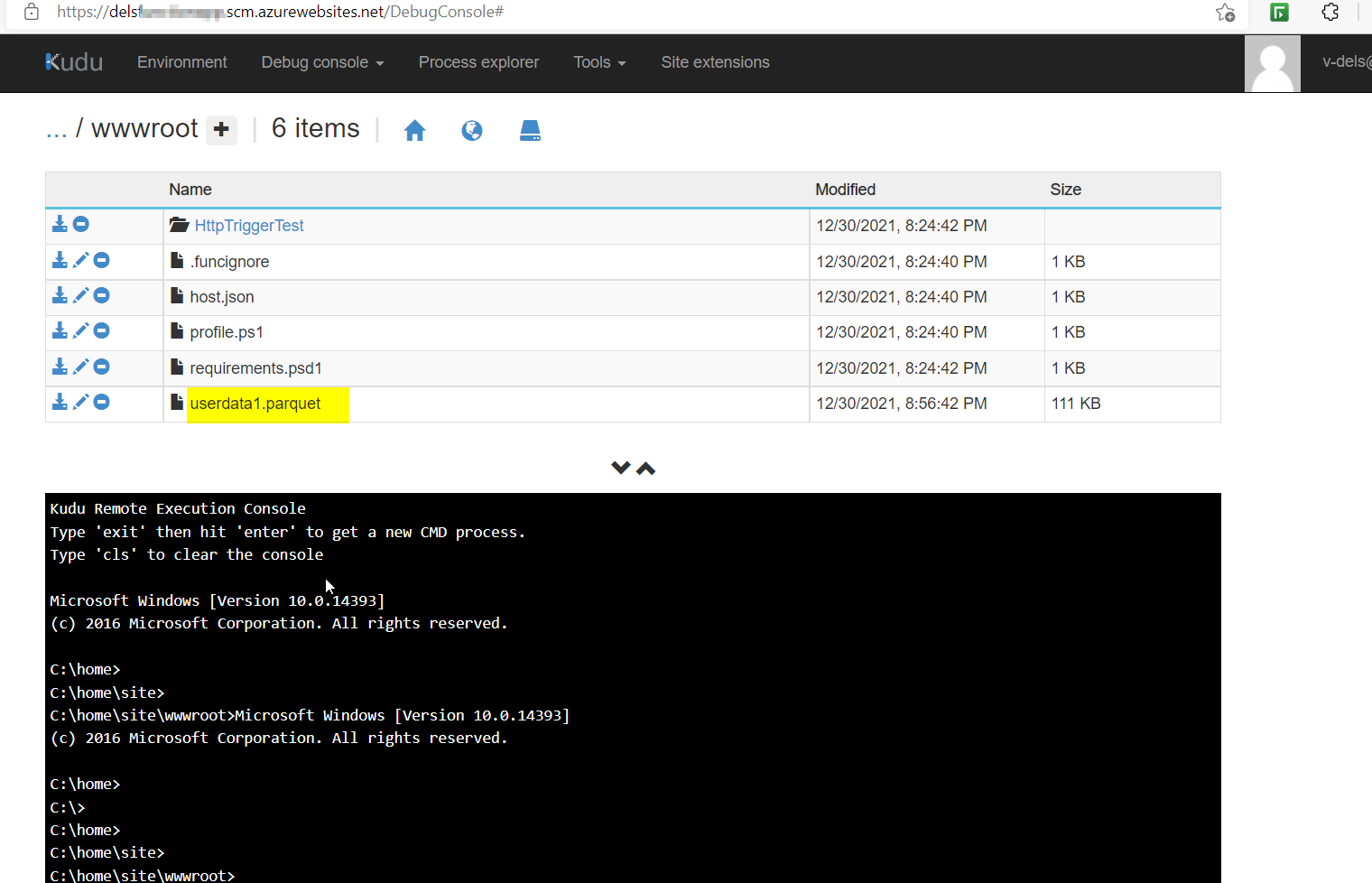
Task: Select the host.json file name
Action: click(222, 297)
